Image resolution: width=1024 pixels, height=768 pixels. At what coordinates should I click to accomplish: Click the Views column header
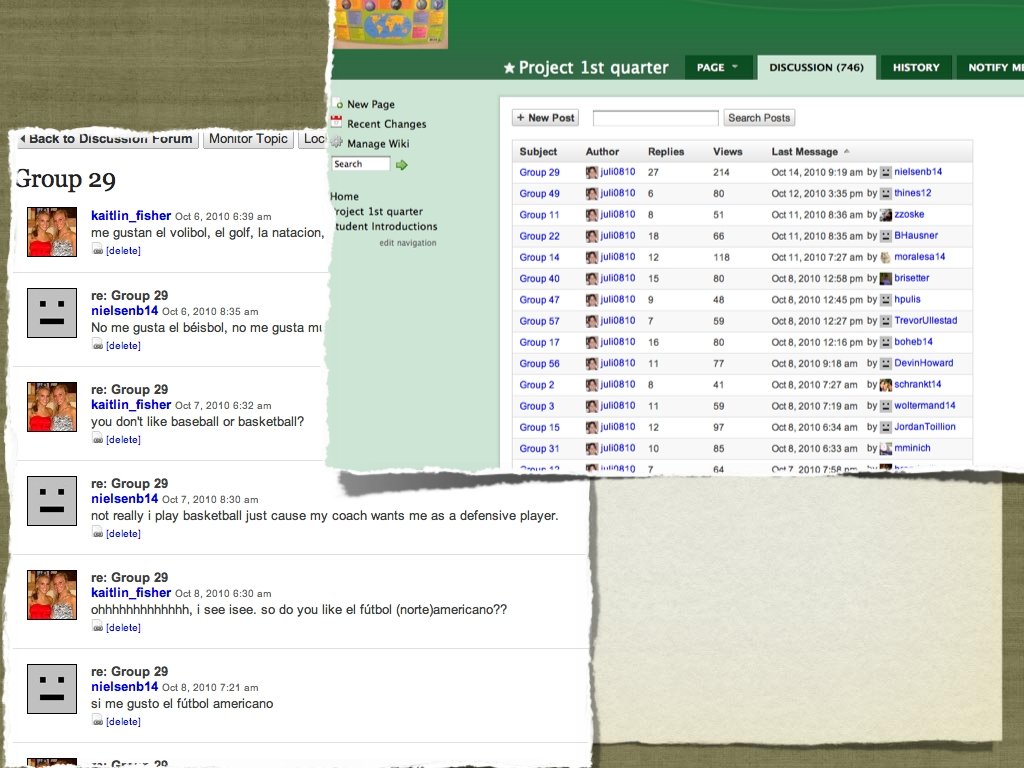728,152
